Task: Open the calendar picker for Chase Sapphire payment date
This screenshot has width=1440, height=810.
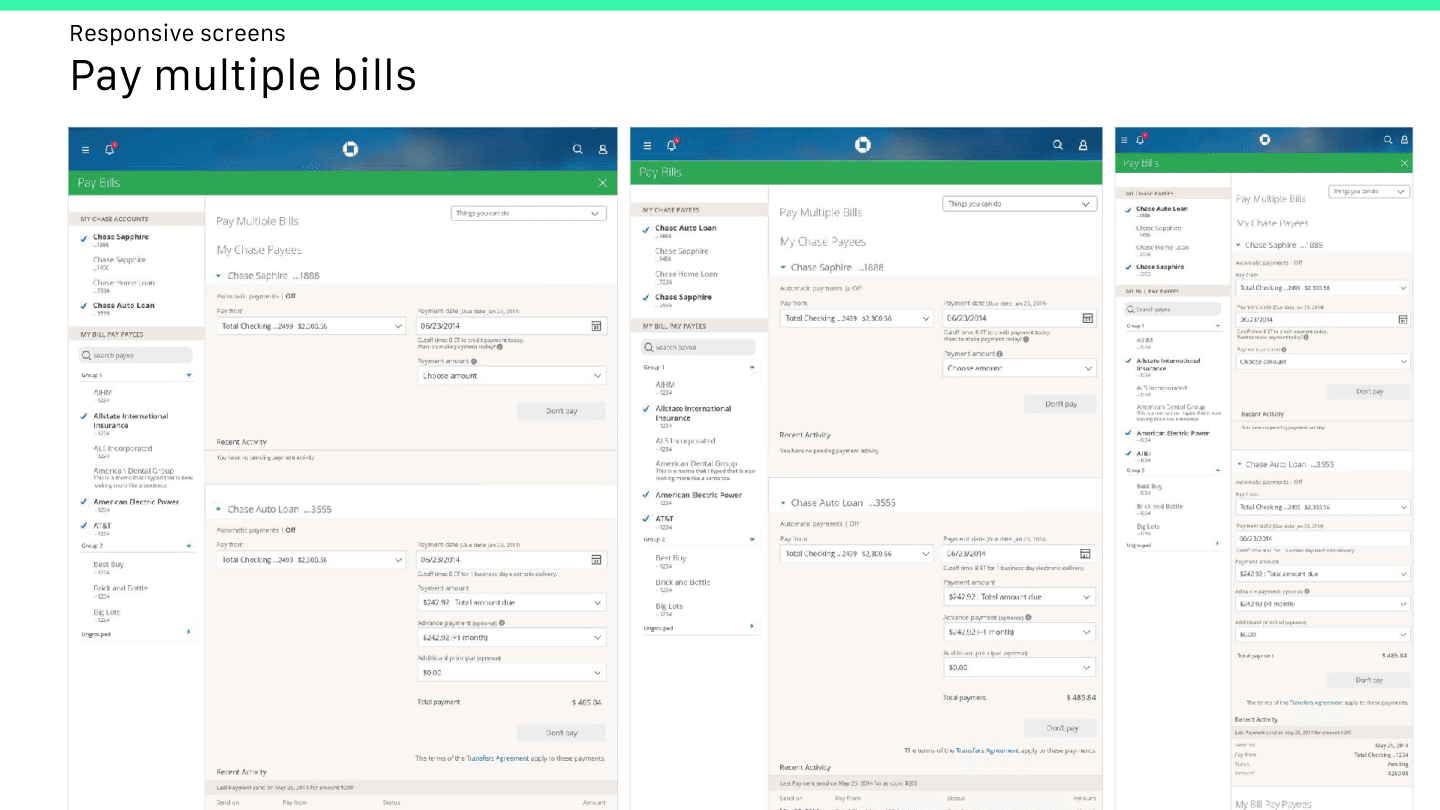Action: 597,325
